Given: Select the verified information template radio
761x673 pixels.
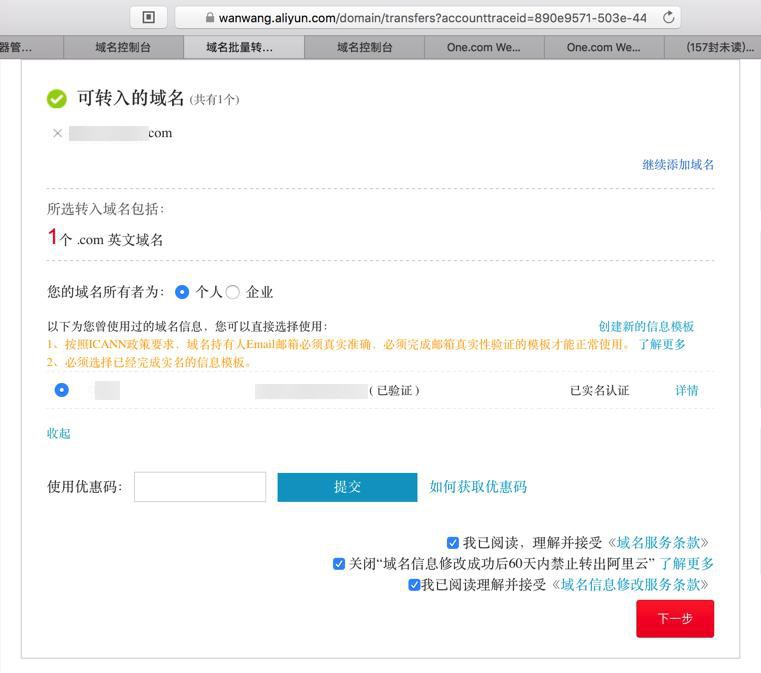Looking at the screenshot, I should point(62,390).
